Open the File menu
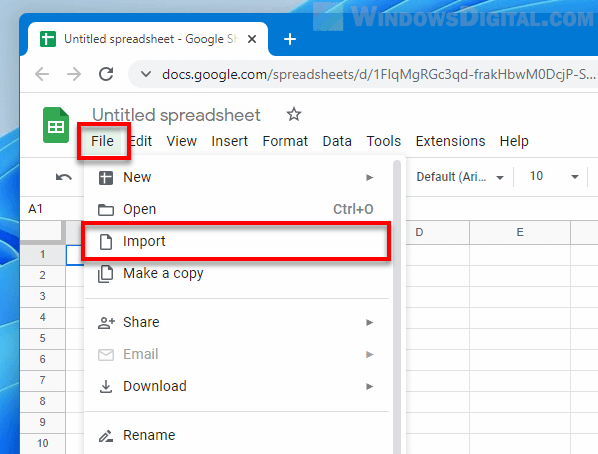This screenshot has width=598, height=454. tap(103, 141)
